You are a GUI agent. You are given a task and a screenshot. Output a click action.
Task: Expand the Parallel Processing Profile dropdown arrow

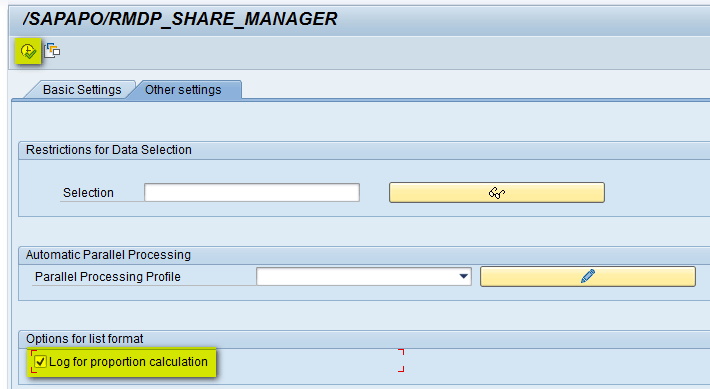(x=464, y=276)
